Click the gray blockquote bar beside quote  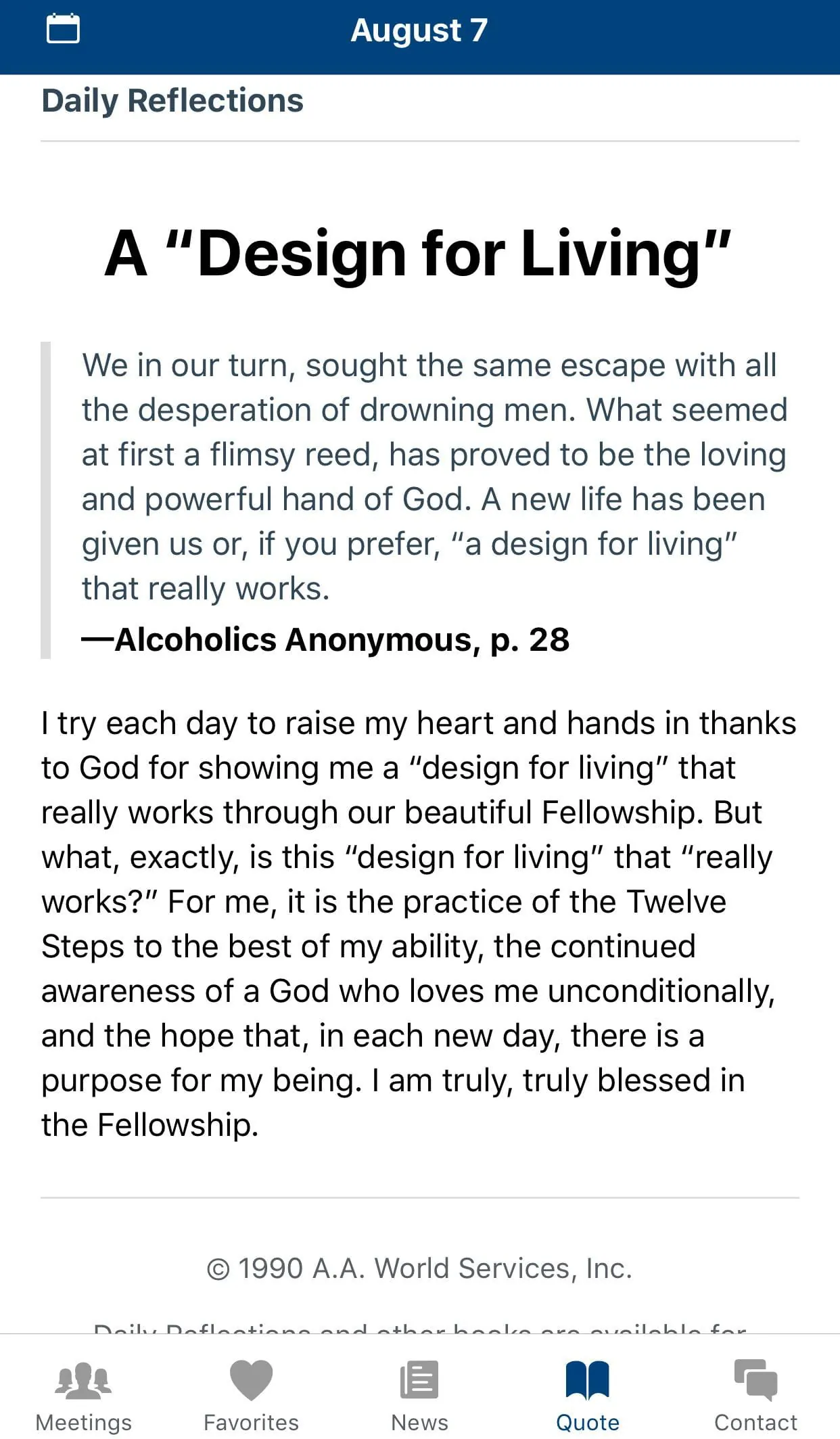coord(46,500)
